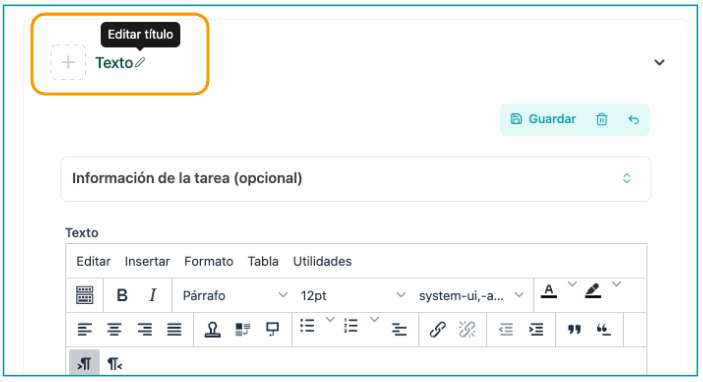Increase indent of the paragraph

(536, 330)
